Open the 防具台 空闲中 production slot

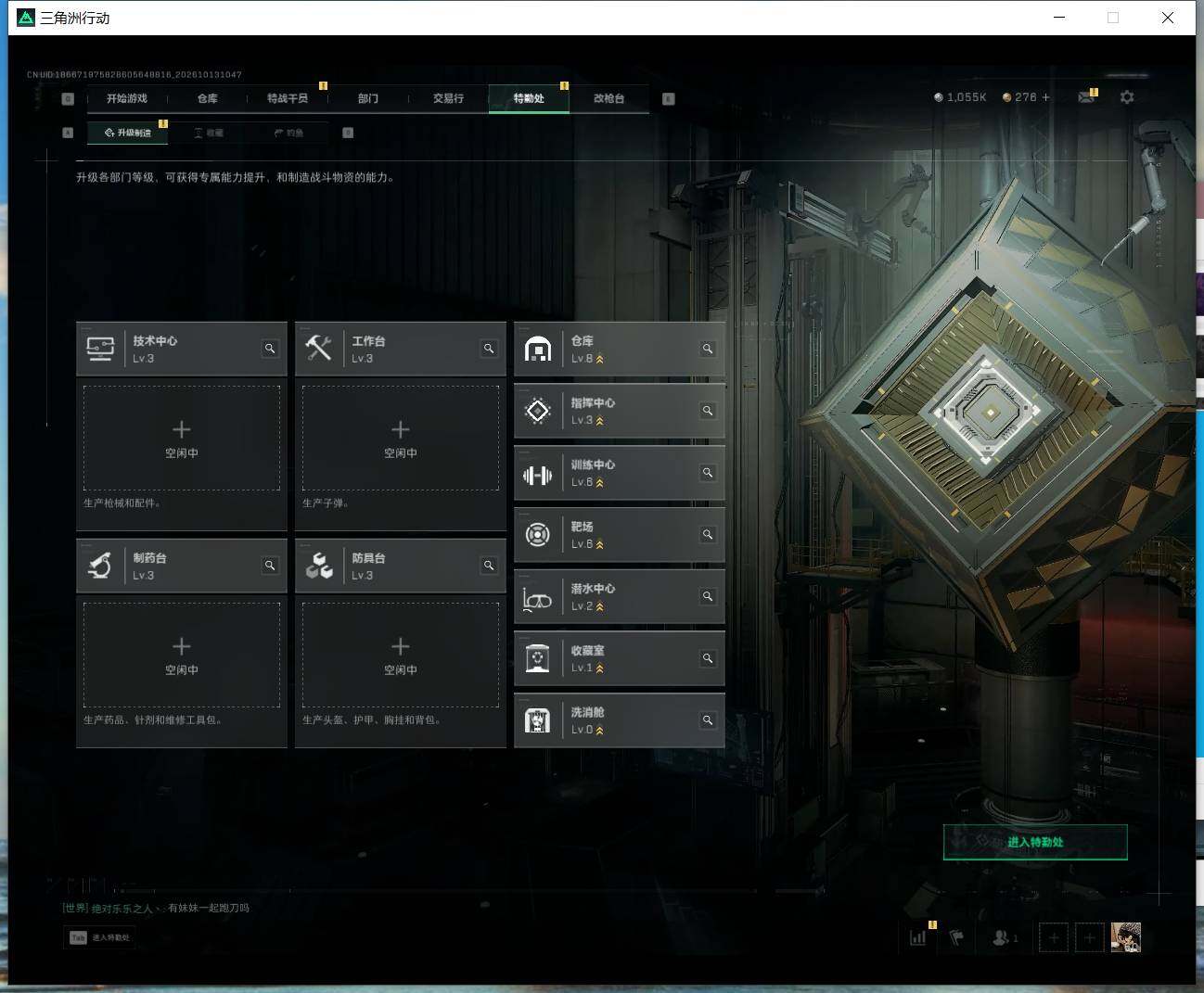click(x=401, y=655)
